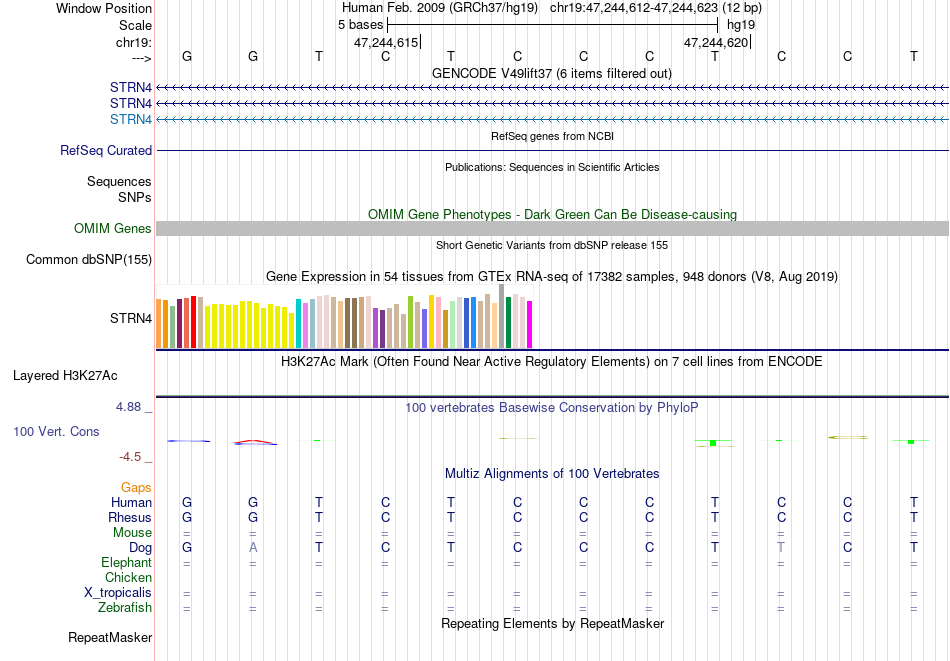Click the first dark blue STRN4 transcript label
Viewport: 950px width, 661px height.
tap(130, 87)
